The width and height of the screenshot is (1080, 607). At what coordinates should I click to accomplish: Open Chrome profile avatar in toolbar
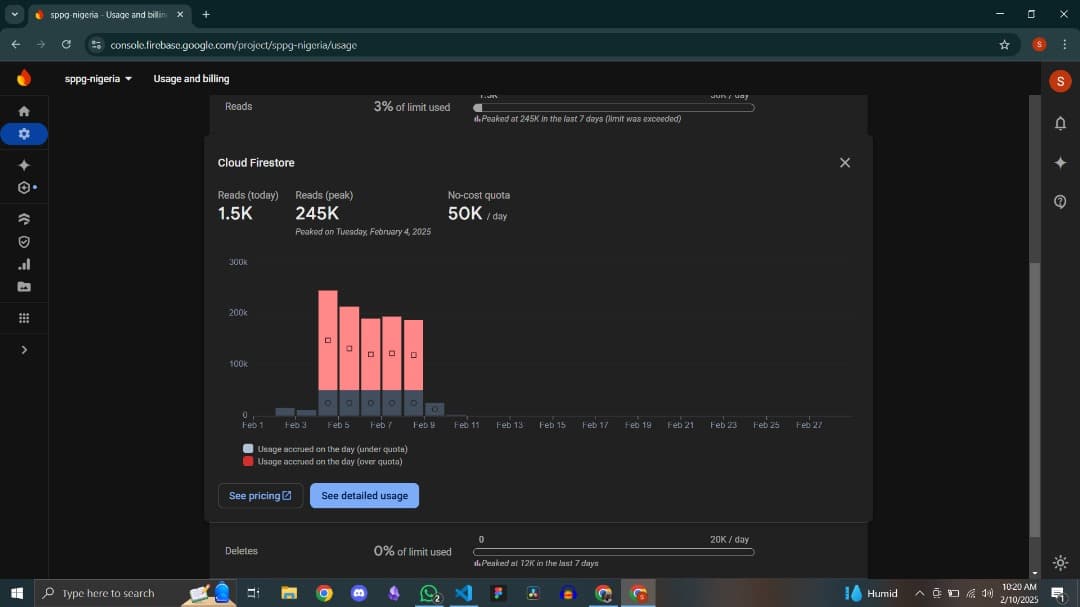click(x=1039, y=45)
